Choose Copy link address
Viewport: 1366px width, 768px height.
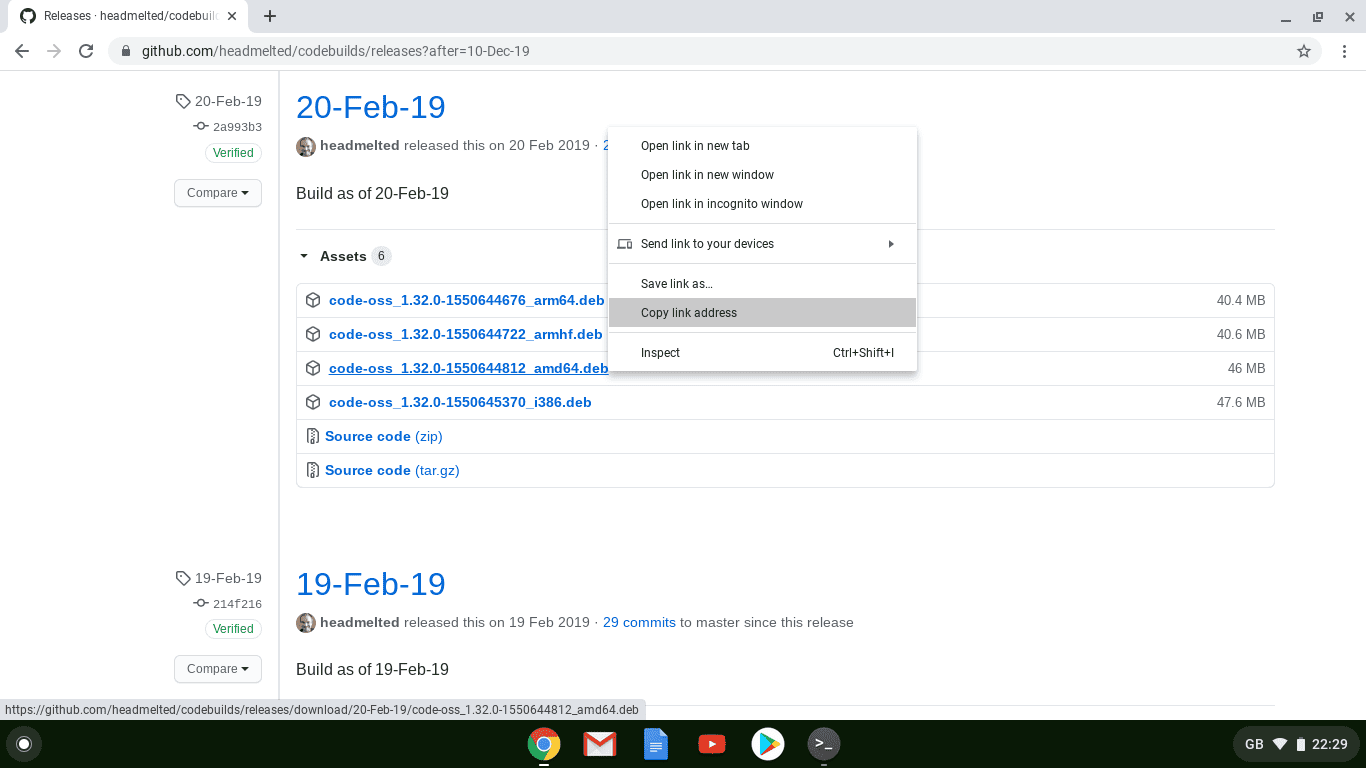pyautogui.click(x=763, y=313)
